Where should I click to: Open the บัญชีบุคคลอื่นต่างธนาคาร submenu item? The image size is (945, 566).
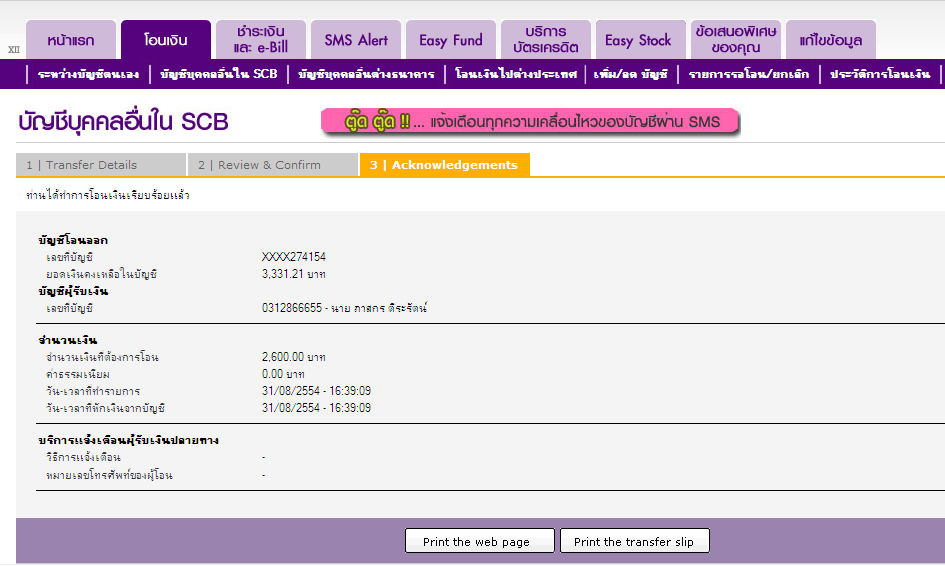pos(366,74)
